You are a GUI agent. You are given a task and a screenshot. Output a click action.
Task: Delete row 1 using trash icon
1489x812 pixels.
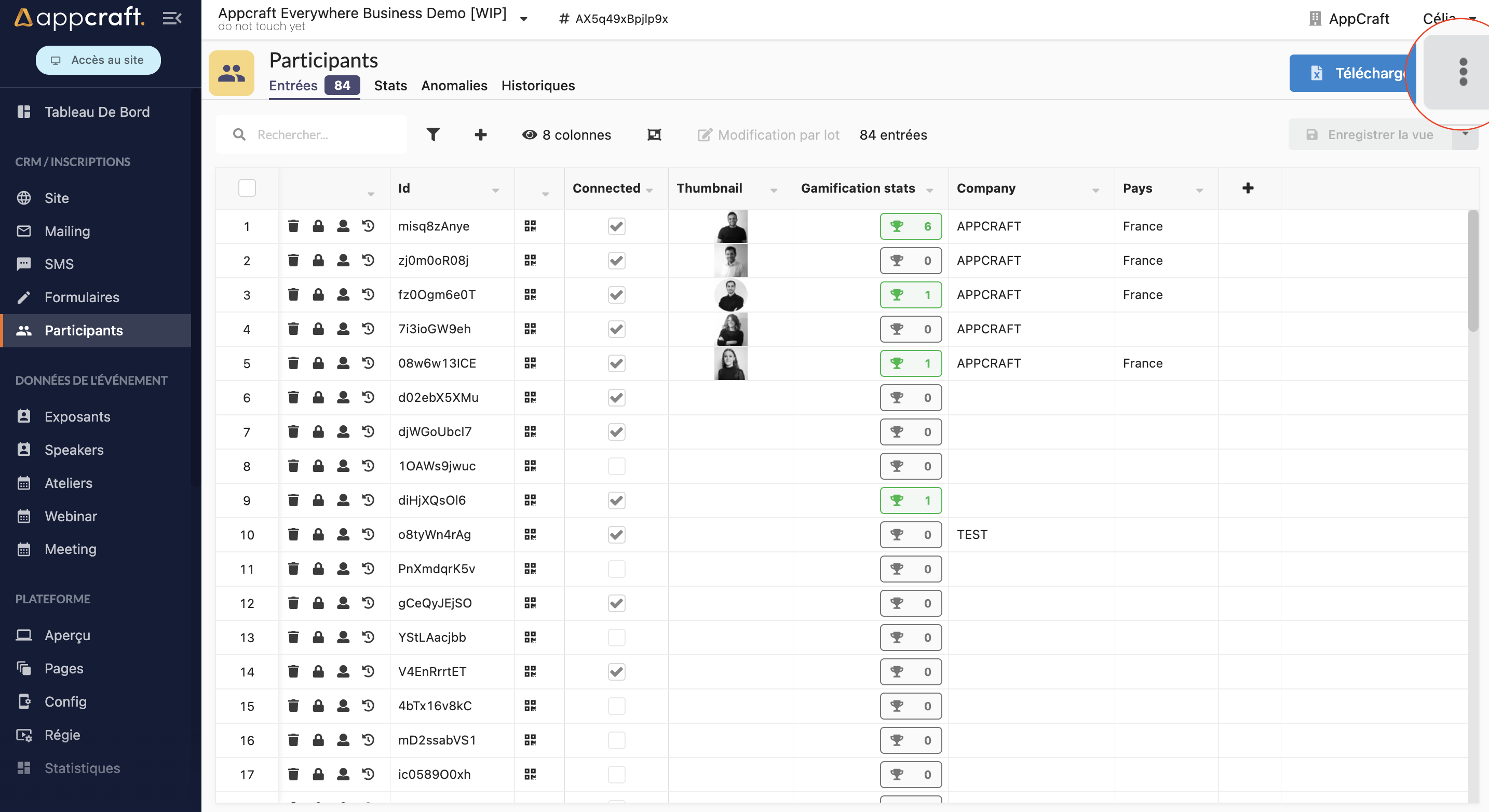coord(294,226)
